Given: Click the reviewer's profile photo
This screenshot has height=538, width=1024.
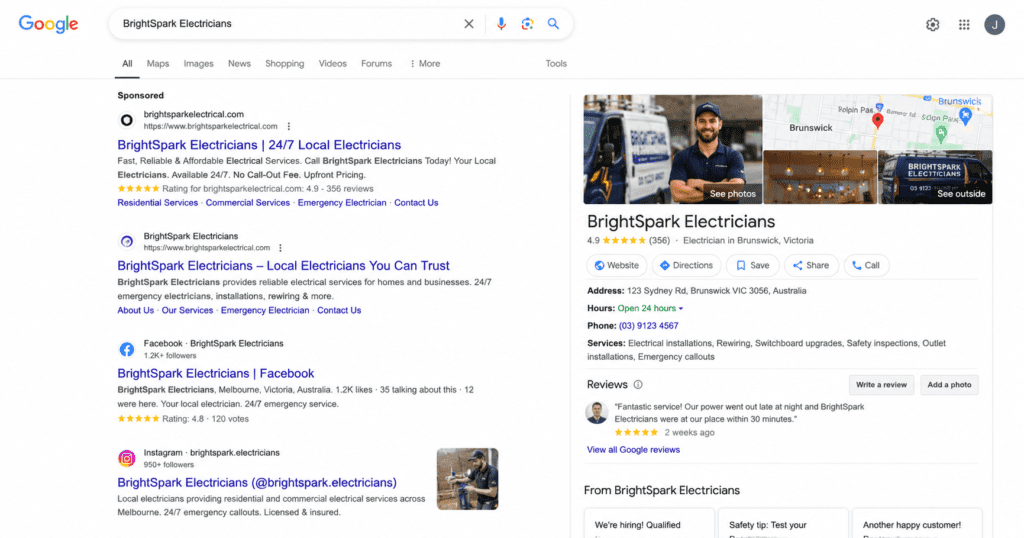Looking at the screenshot, I should click(596, 413).
